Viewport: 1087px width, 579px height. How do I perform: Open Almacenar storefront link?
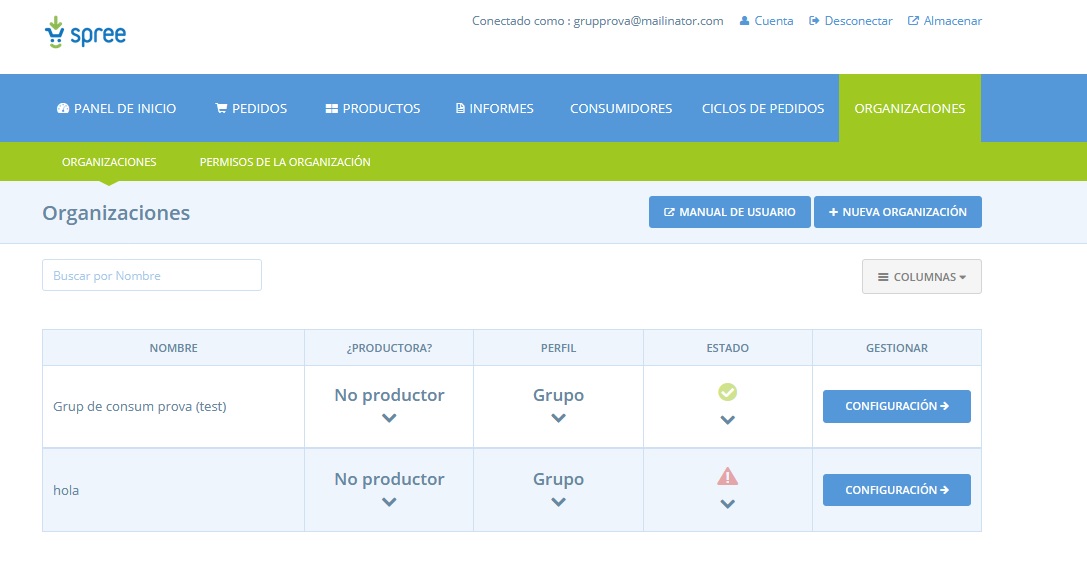coord(944,21)
